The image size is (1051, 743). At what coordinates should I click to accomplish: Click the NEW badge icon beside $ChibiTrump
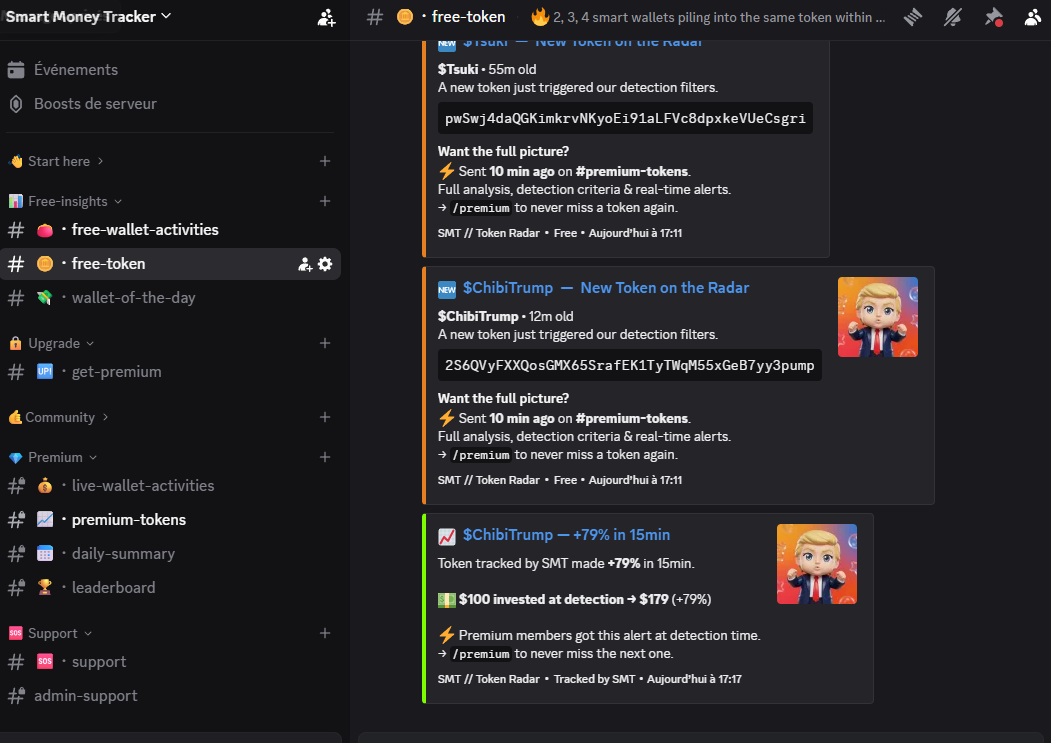[x=447, y=289]
